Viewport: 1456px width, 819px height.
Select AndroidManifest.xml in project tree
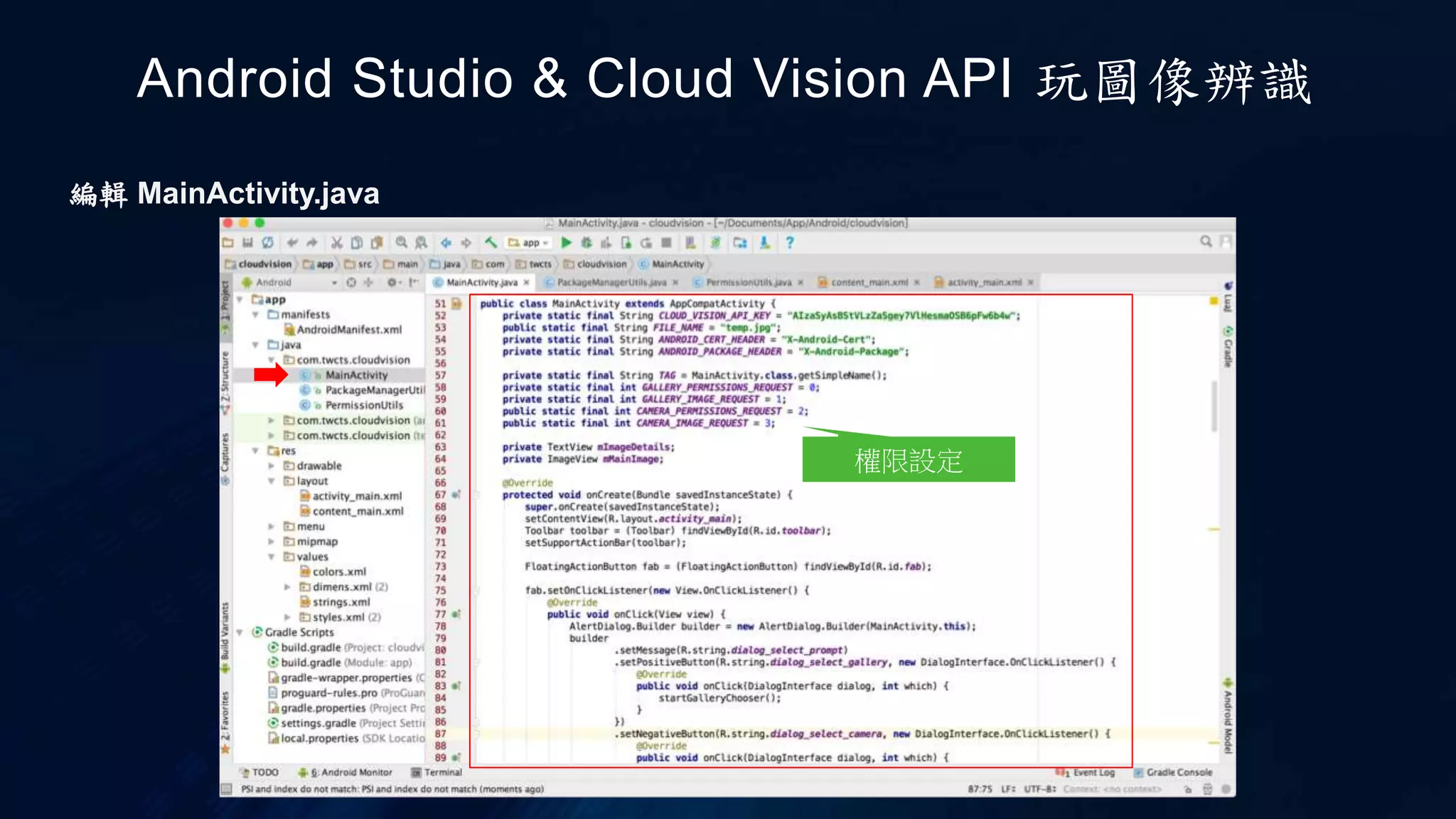tap(343, 330)
